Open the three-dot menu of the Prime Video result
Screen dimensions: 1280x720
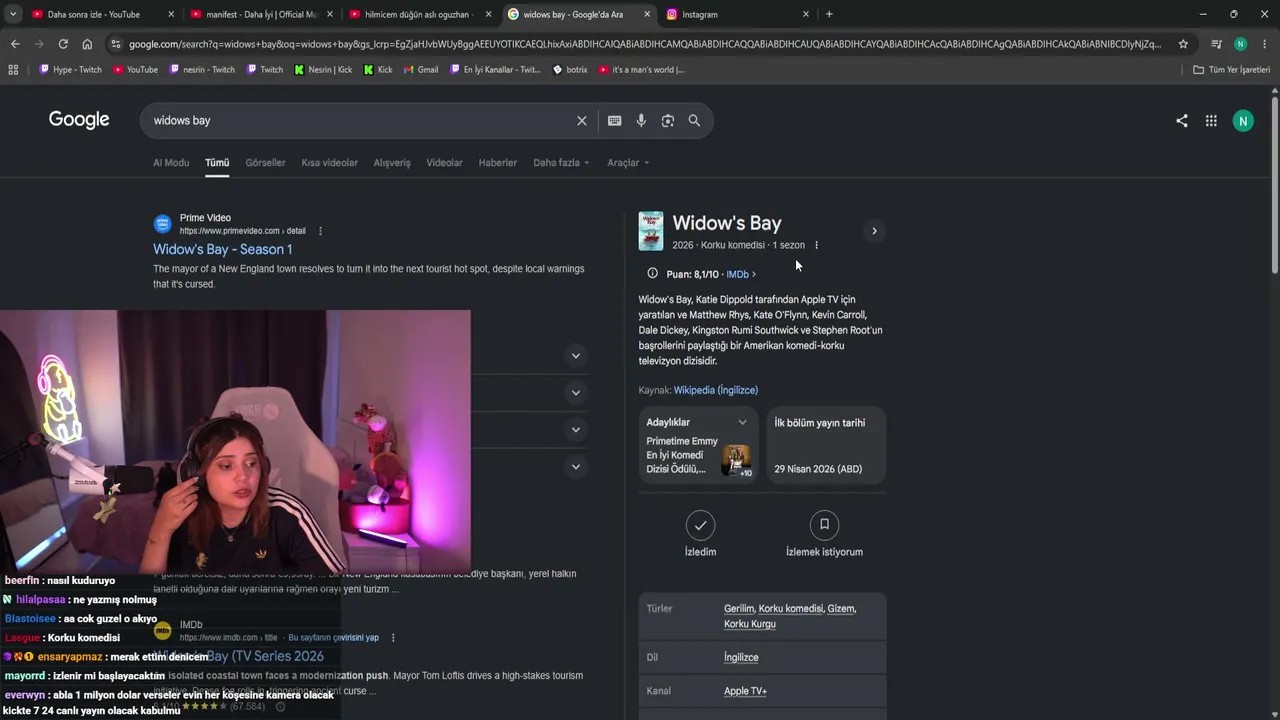320,231
